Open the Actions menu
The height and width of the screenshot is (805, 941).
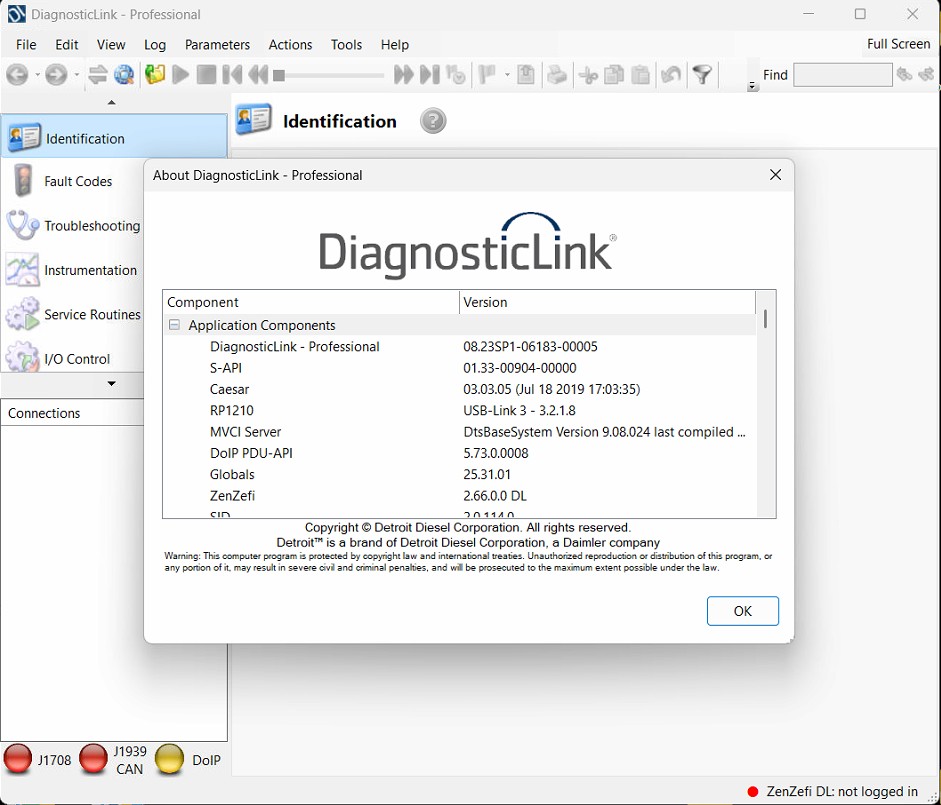pyautogui.click(x=290, y=45)
